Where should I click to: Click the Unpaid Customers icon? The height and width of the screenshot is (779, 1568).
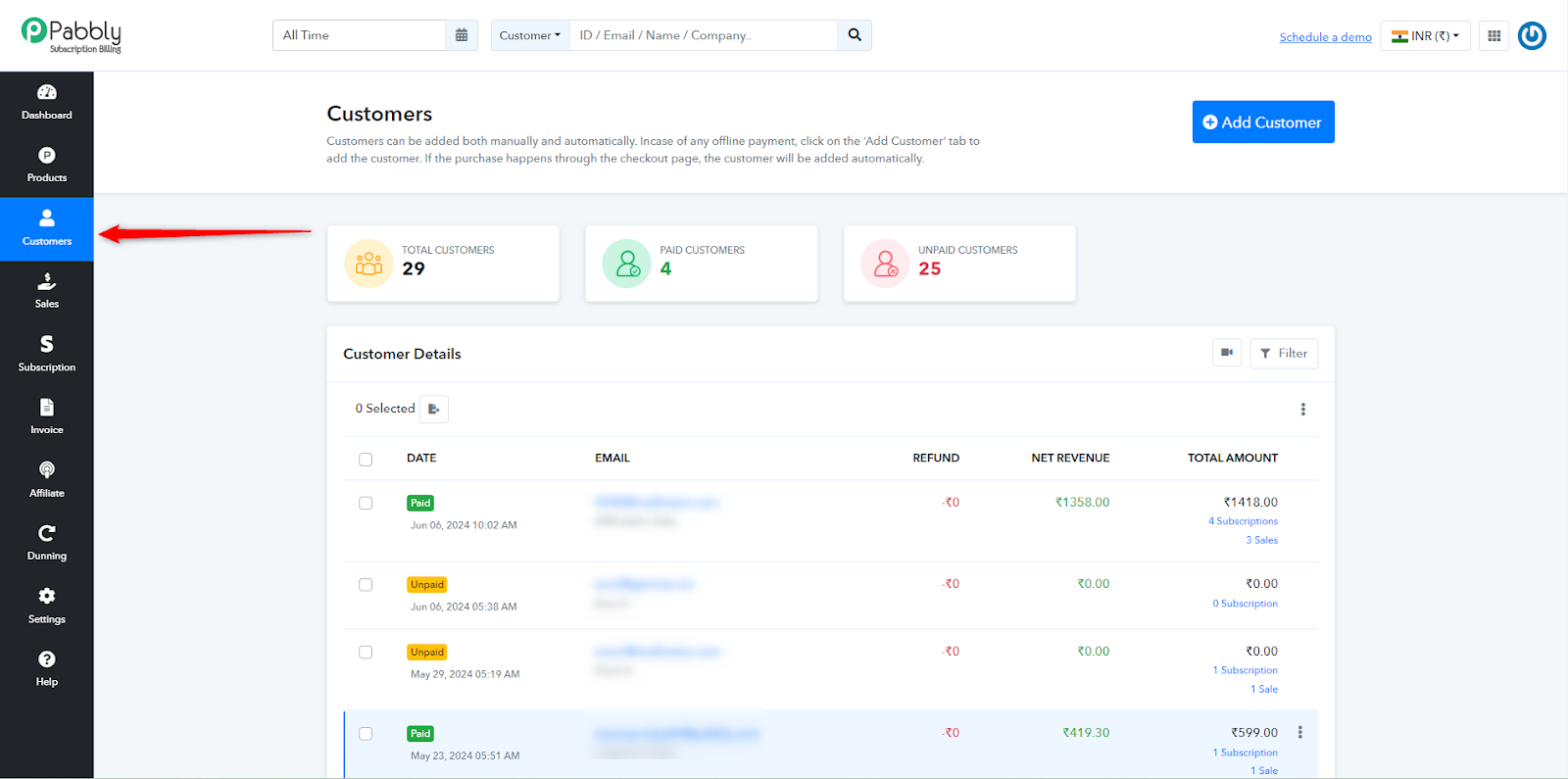tap(885, 264)
